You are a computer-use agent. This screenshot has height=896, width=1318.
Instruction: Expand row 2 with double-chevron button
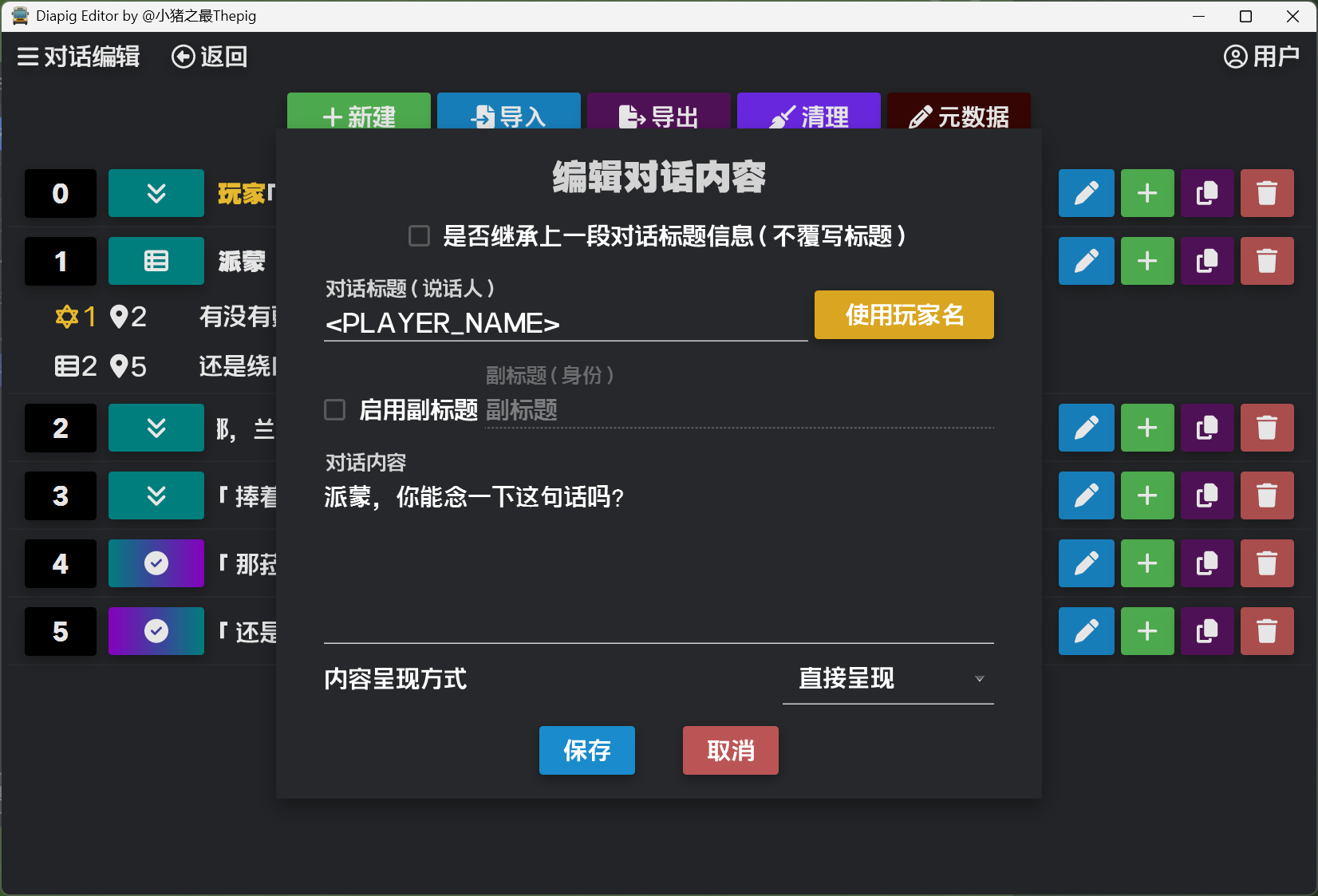156,428
